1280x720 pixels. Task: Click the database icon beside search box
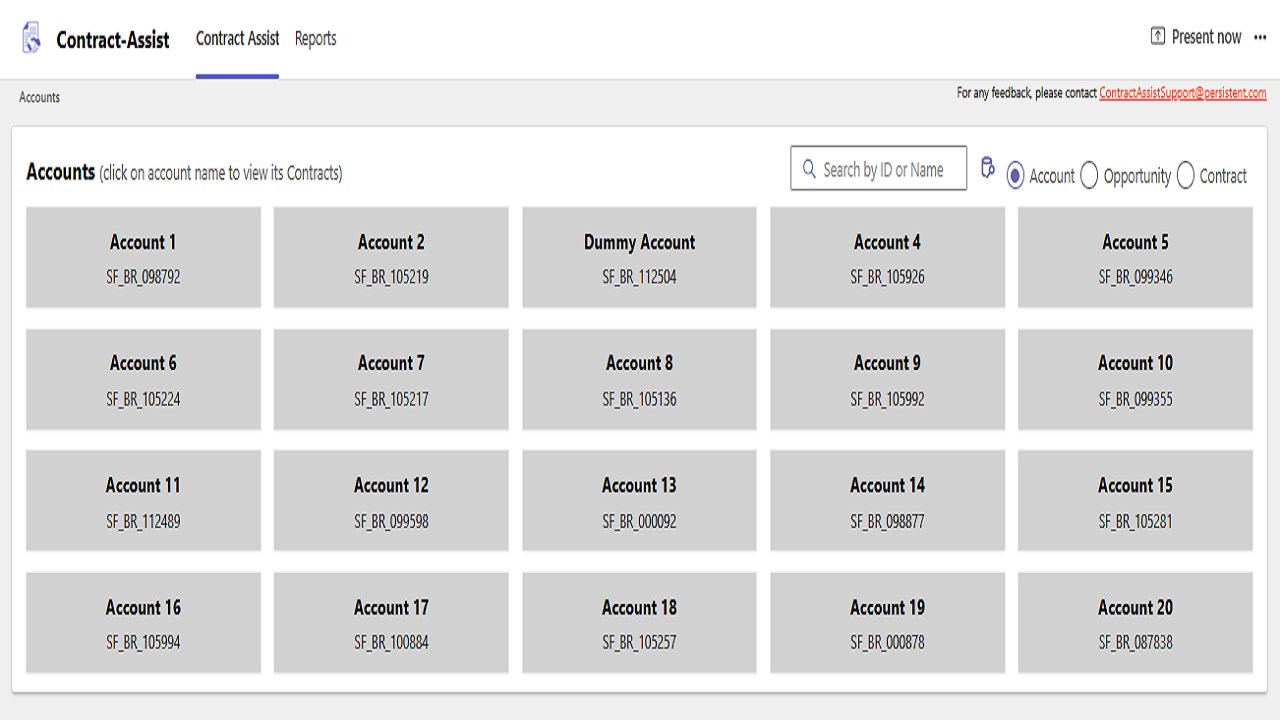[x=987, y=168]
